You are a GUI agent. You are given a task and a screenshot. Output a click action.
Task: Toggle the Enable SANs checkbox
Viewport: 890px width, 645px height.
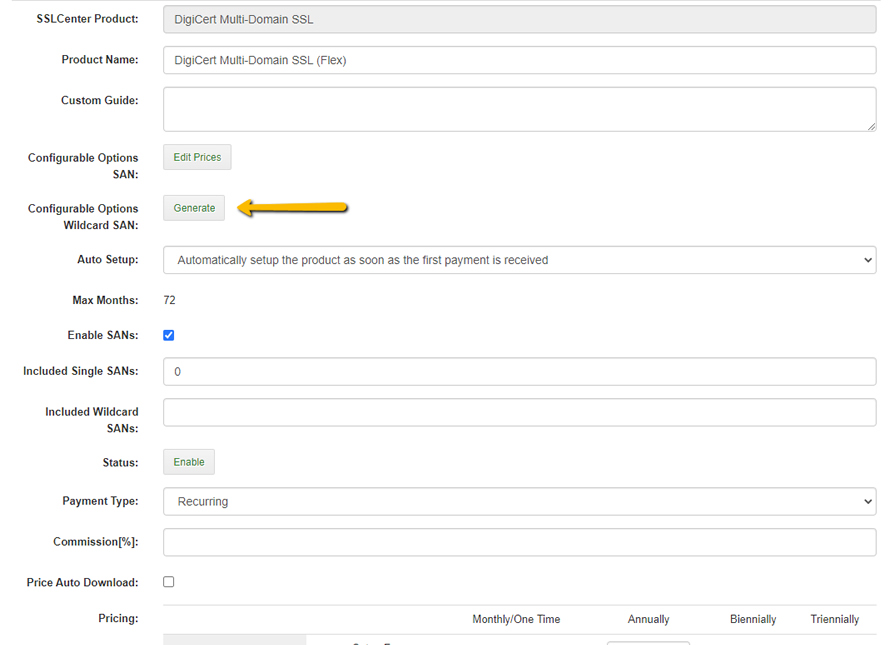(169, 335)
